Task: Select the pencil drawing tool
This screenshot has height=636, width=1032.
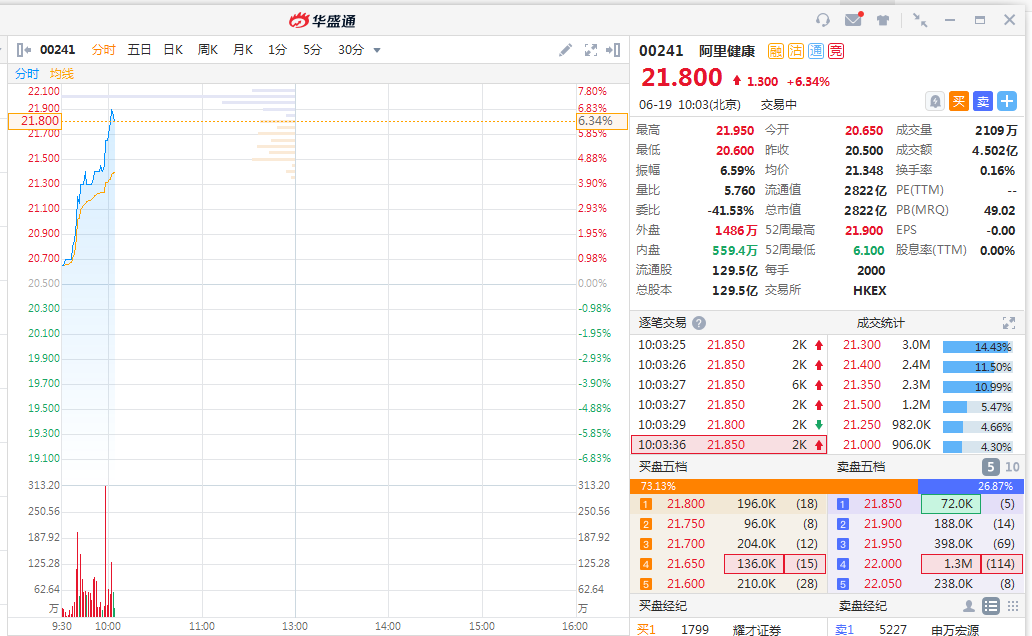Action: 565,50
